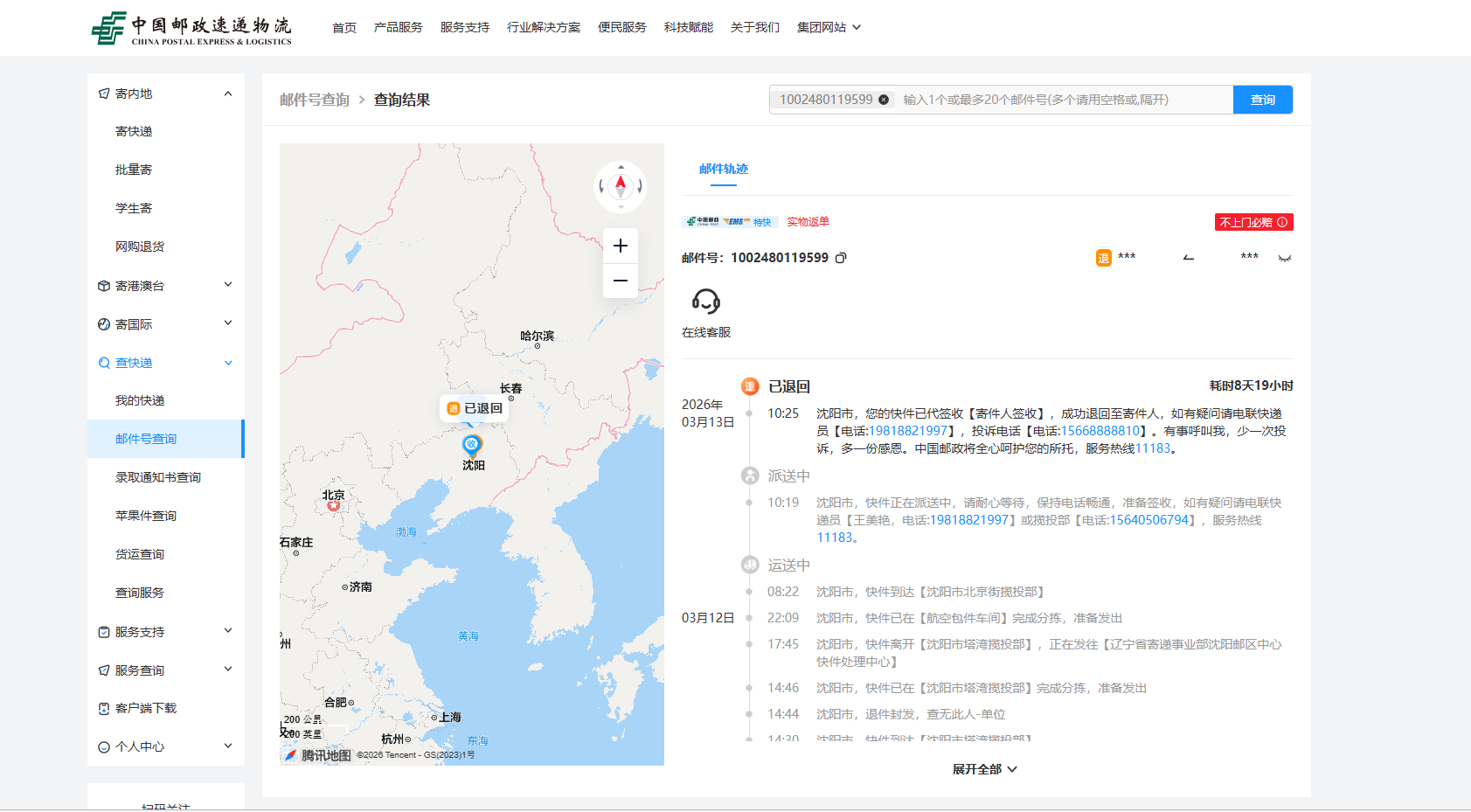Open the 集团网站 dropdown menu
1471x812 pixels.
click(x=829, y=27)
